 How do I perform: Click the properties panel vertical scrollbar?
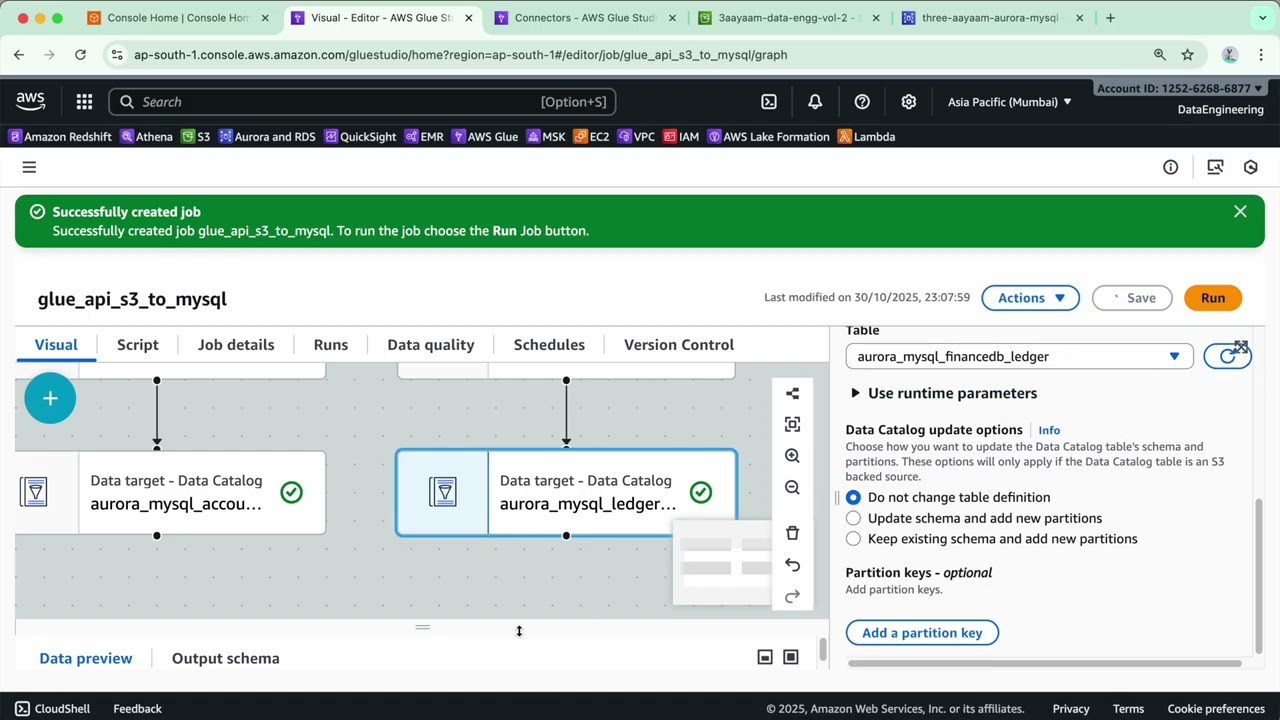point(1259,575)
